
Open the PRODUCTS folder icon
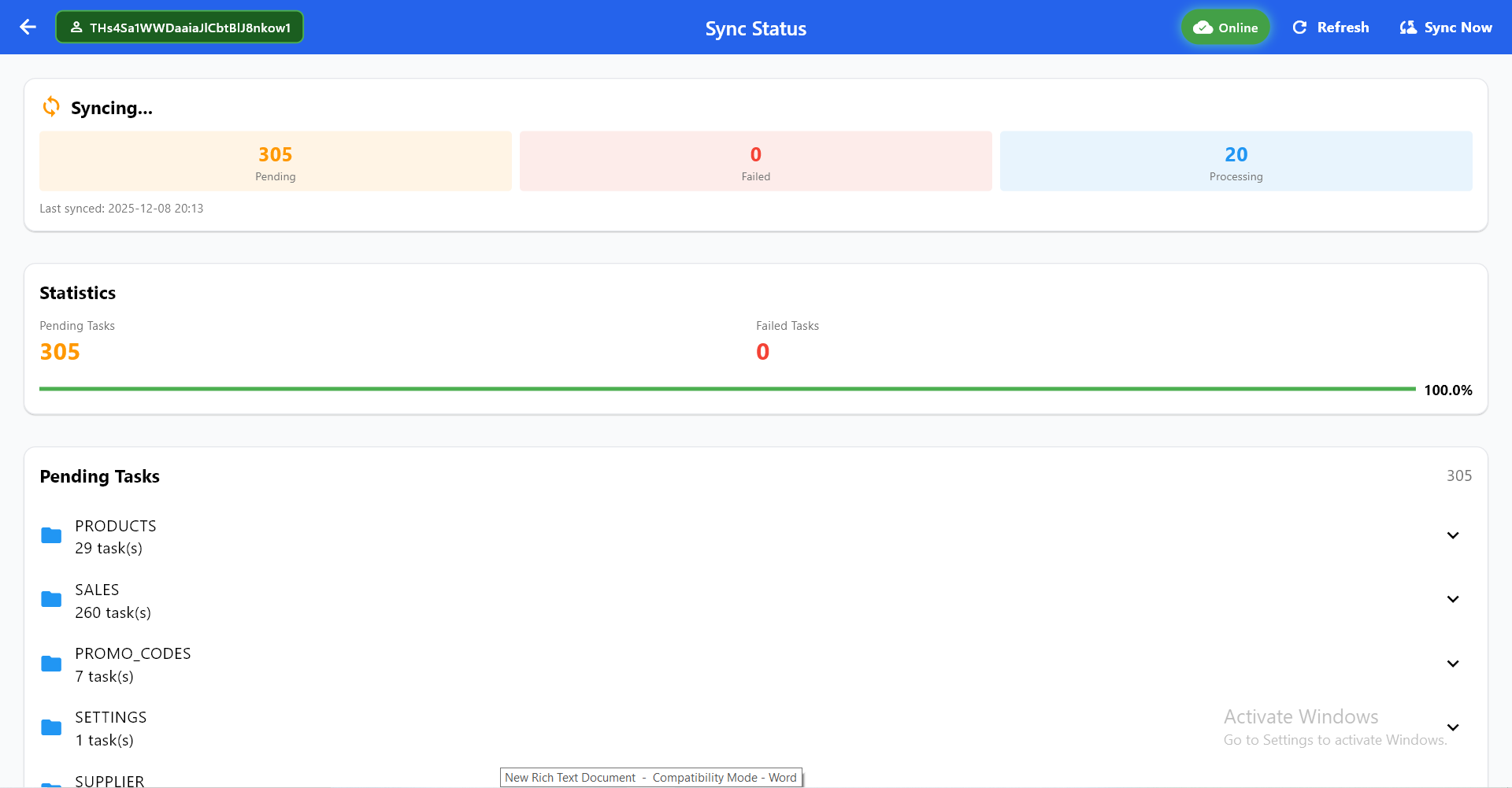tap(50, 535)
